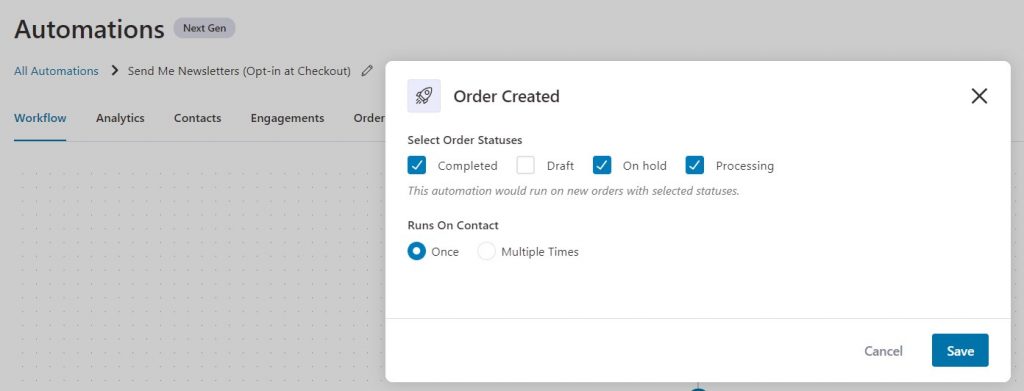1024x391 pixels.
Task: Click the rocket icon in Order Created dialog
Action: coord(424,96)
